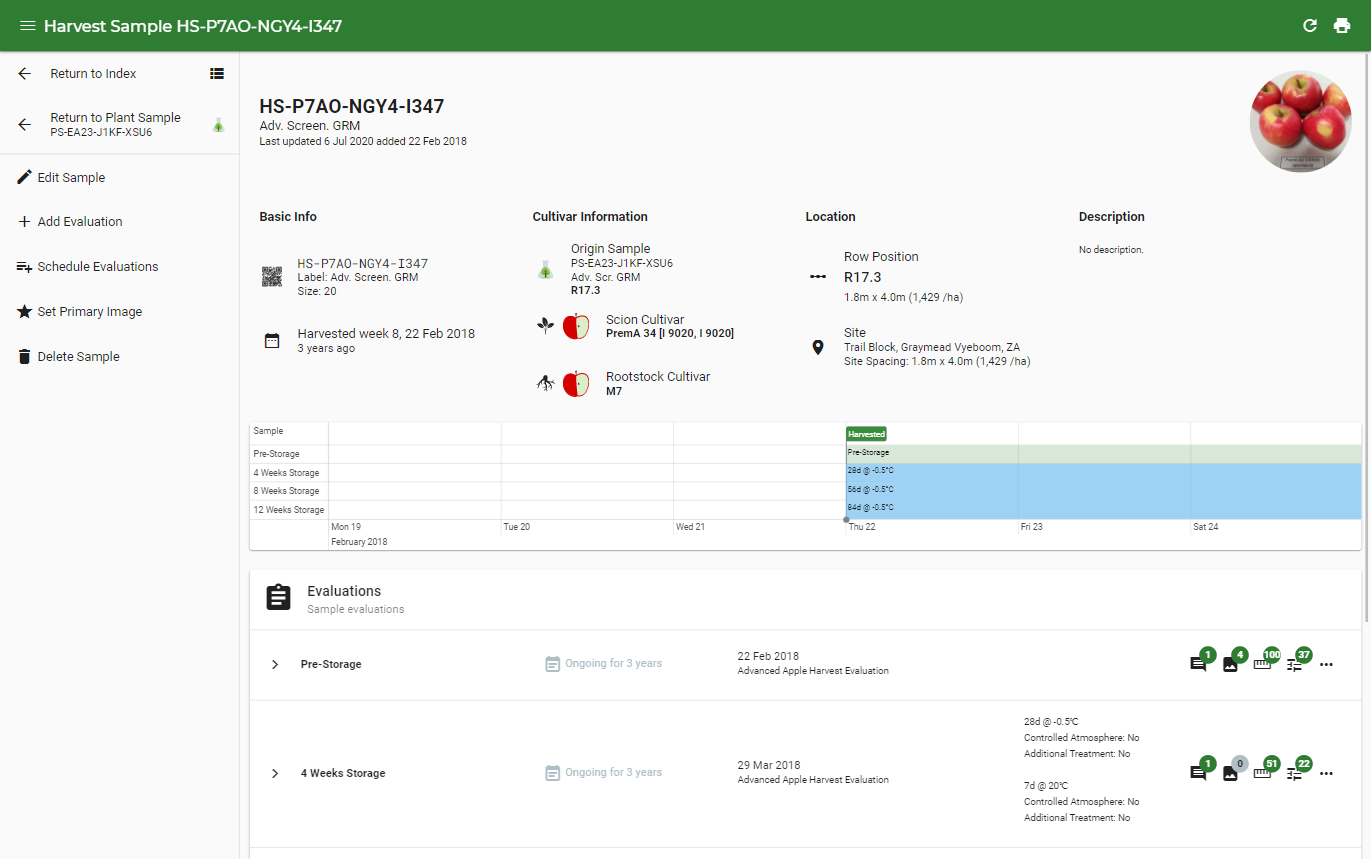
Task: Go to Return to Plant Sample PS-EA23-J1KF-XSU6
Action: pos(116,124)
